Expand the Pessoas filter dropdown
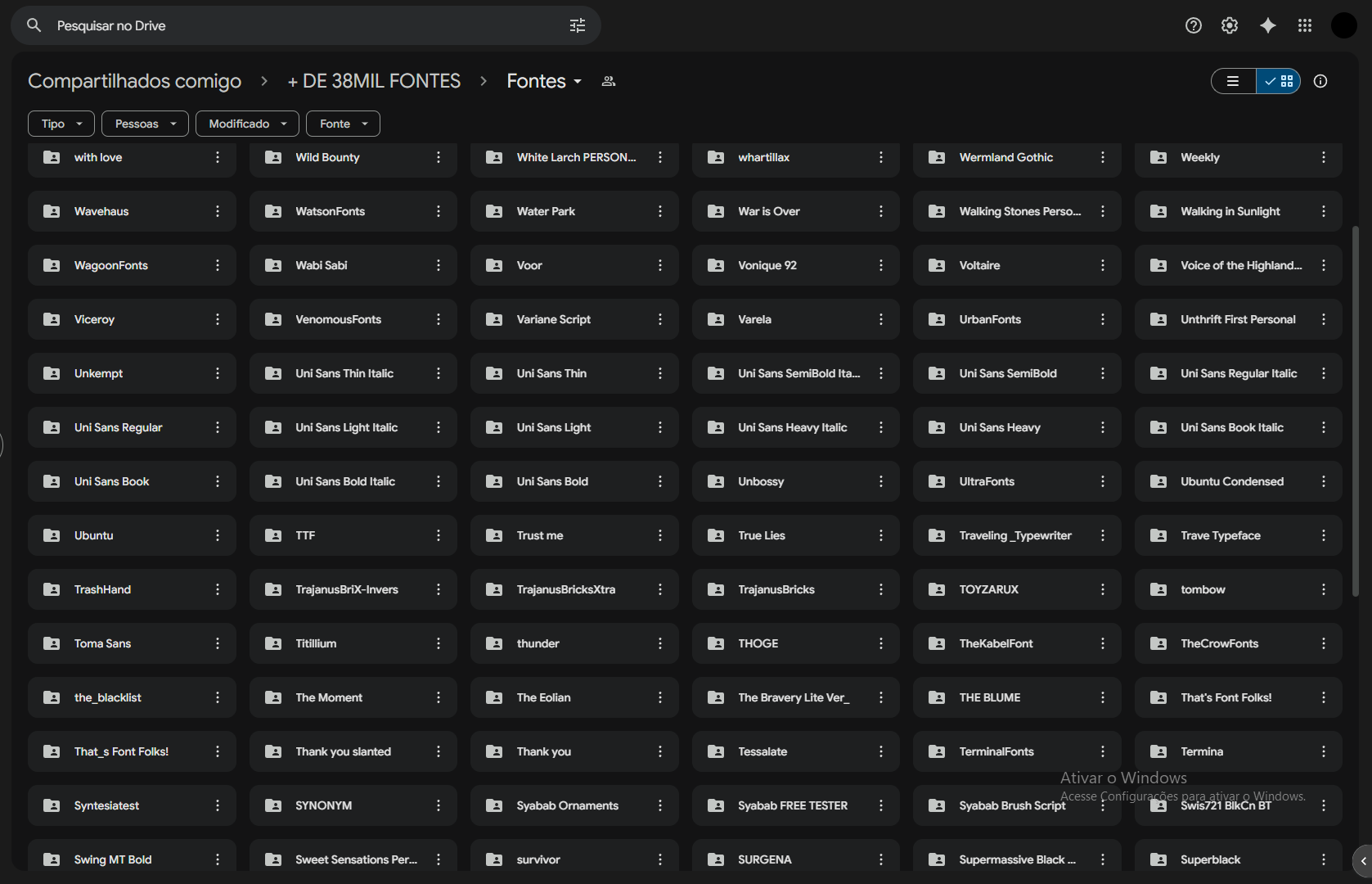Image resolution: width=1372 pixels, height=884 pixels. coord(145,124)
